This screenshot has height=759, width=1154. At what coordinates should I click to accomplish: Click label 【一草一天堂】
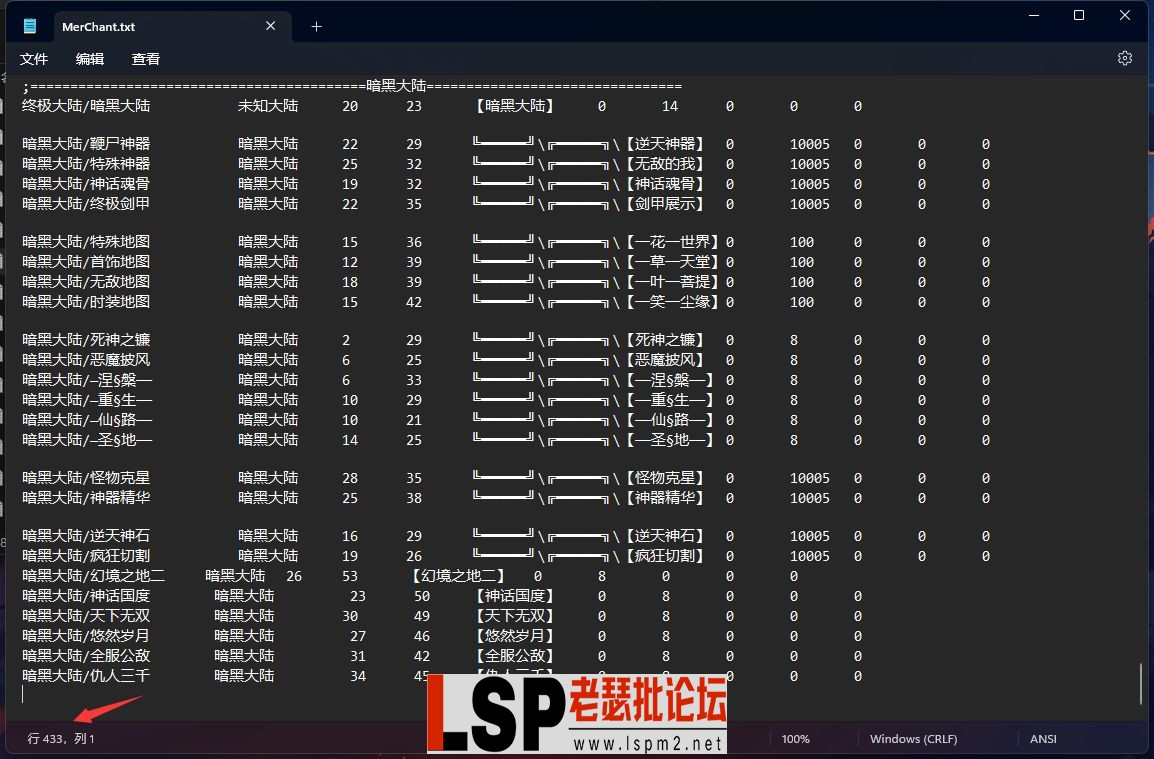(673, 261)
